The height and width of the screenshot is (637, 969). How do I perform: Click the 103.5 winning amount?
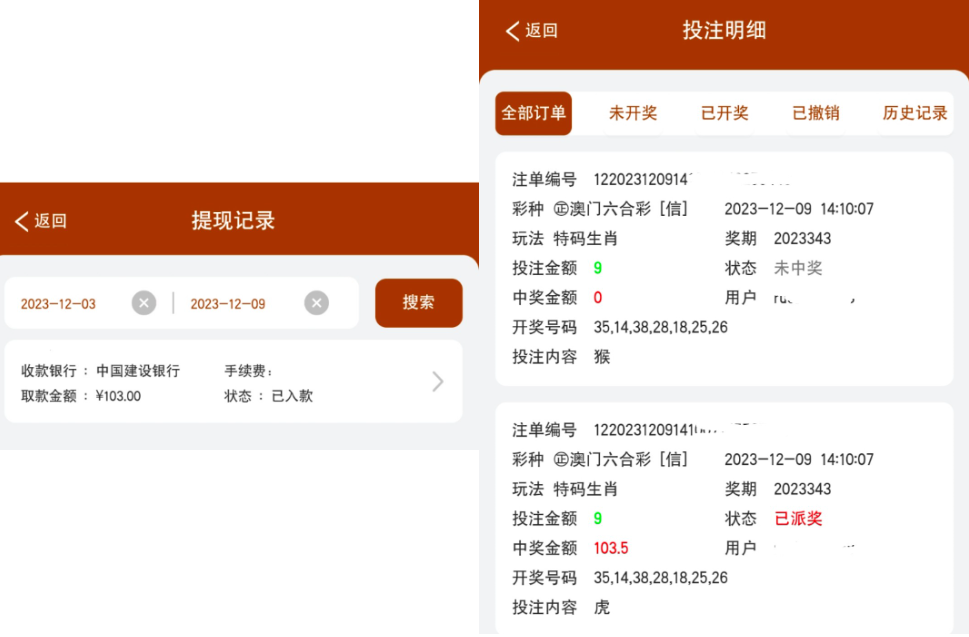pyautogui.click(x=611, y=548)
